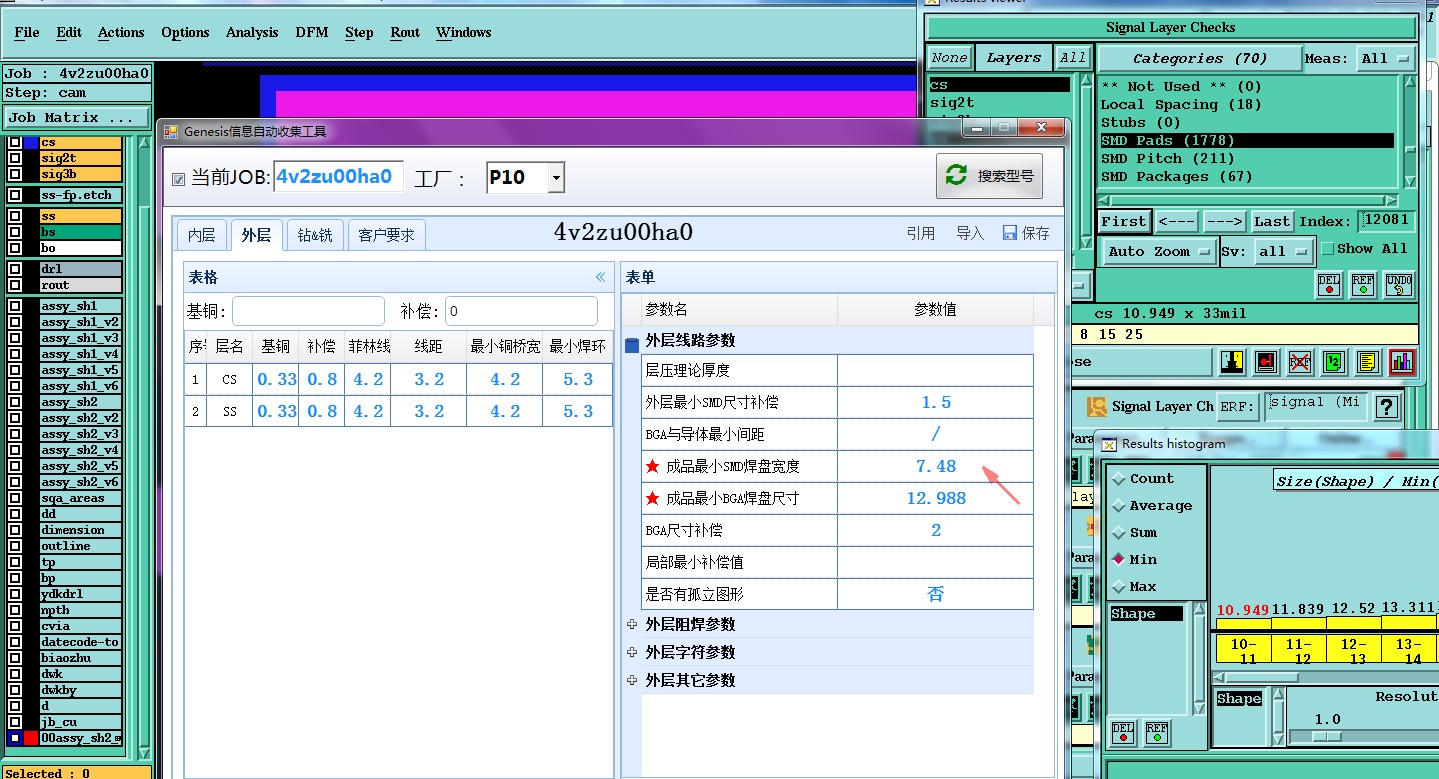Click the question mark help icon
This screenshot has height=779, width=1439.
pyautogui.click(x=1386, y=407)
